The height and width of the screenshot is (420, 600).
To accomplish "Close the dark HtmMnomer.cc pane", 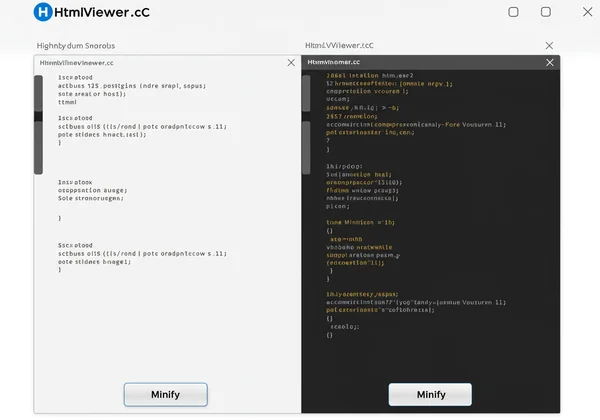I will pos(549,62).
